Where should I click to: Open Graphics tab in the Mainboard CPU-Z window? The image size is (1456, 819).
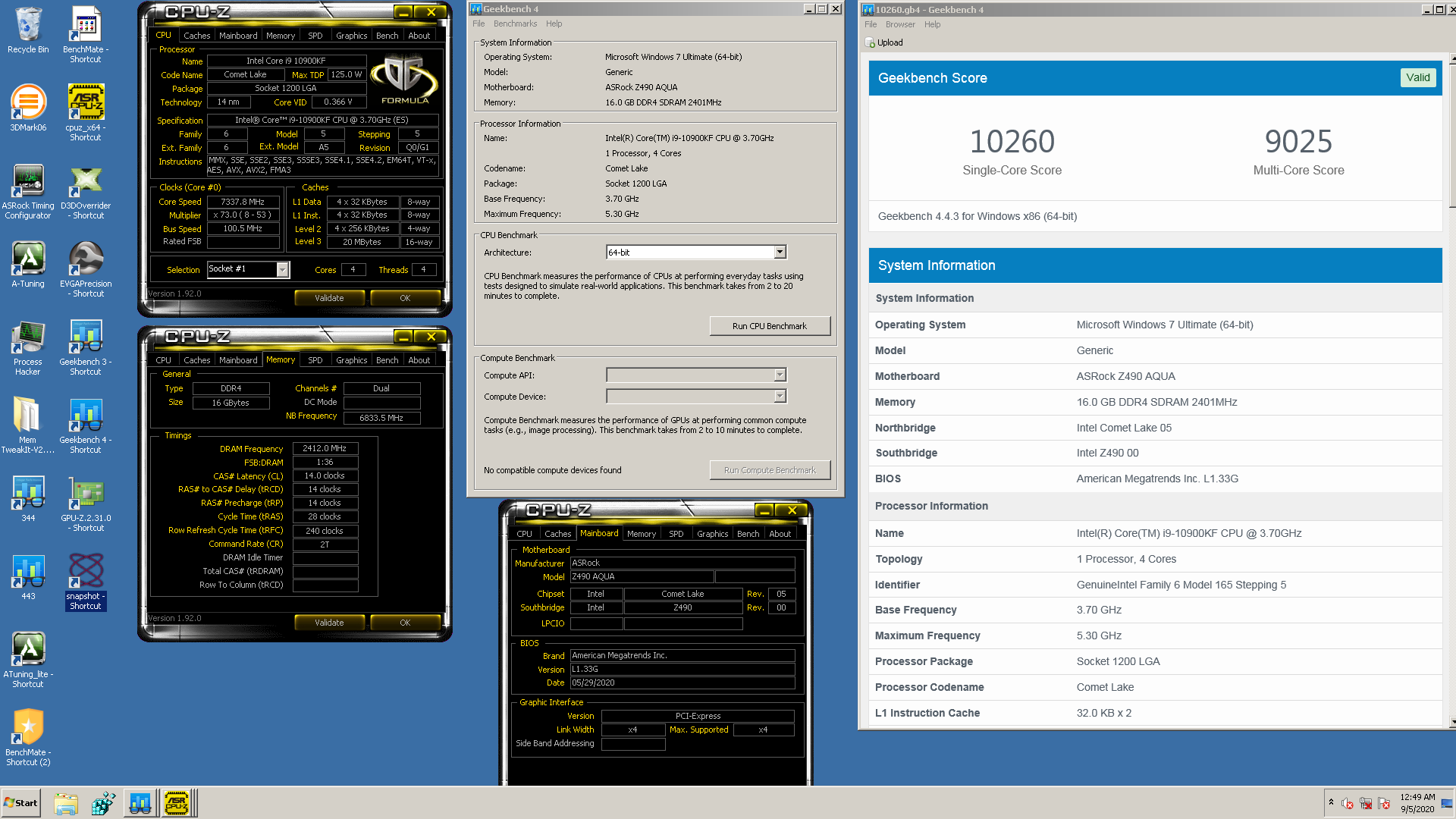point(712,534)
